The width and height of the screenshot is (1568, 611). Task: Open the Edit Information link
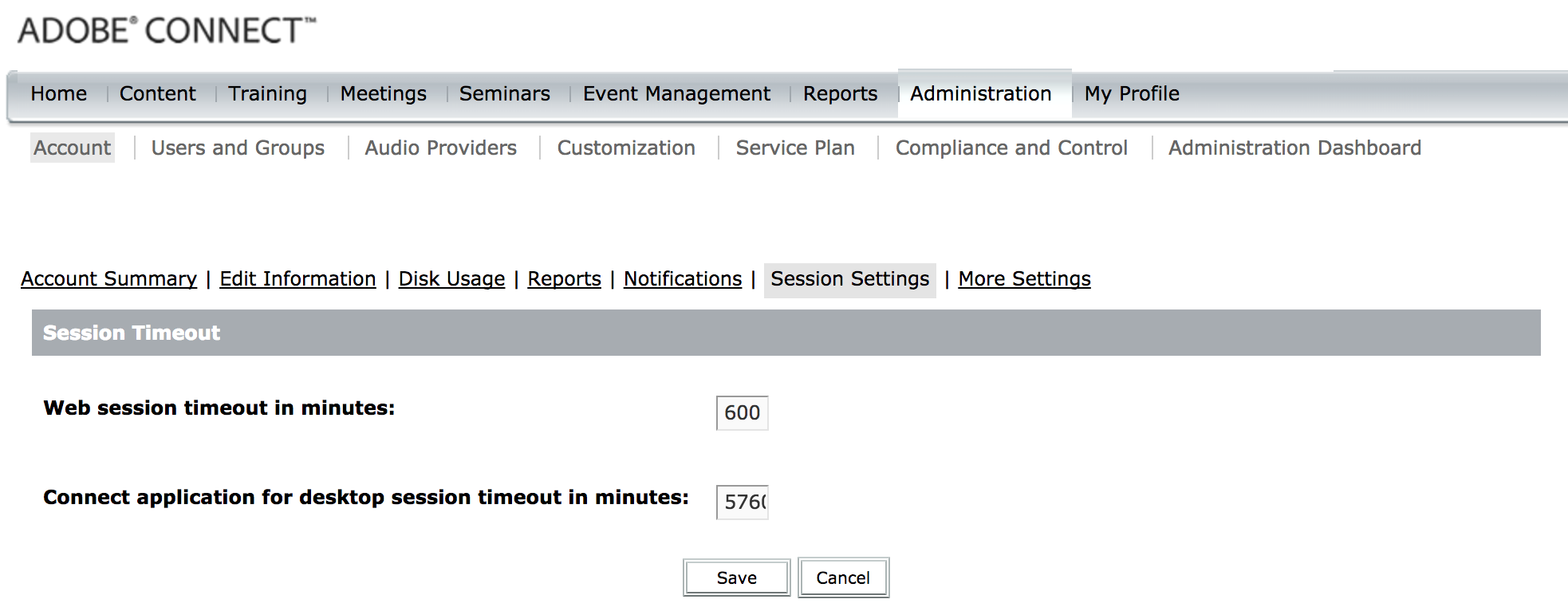click(297, 279)
